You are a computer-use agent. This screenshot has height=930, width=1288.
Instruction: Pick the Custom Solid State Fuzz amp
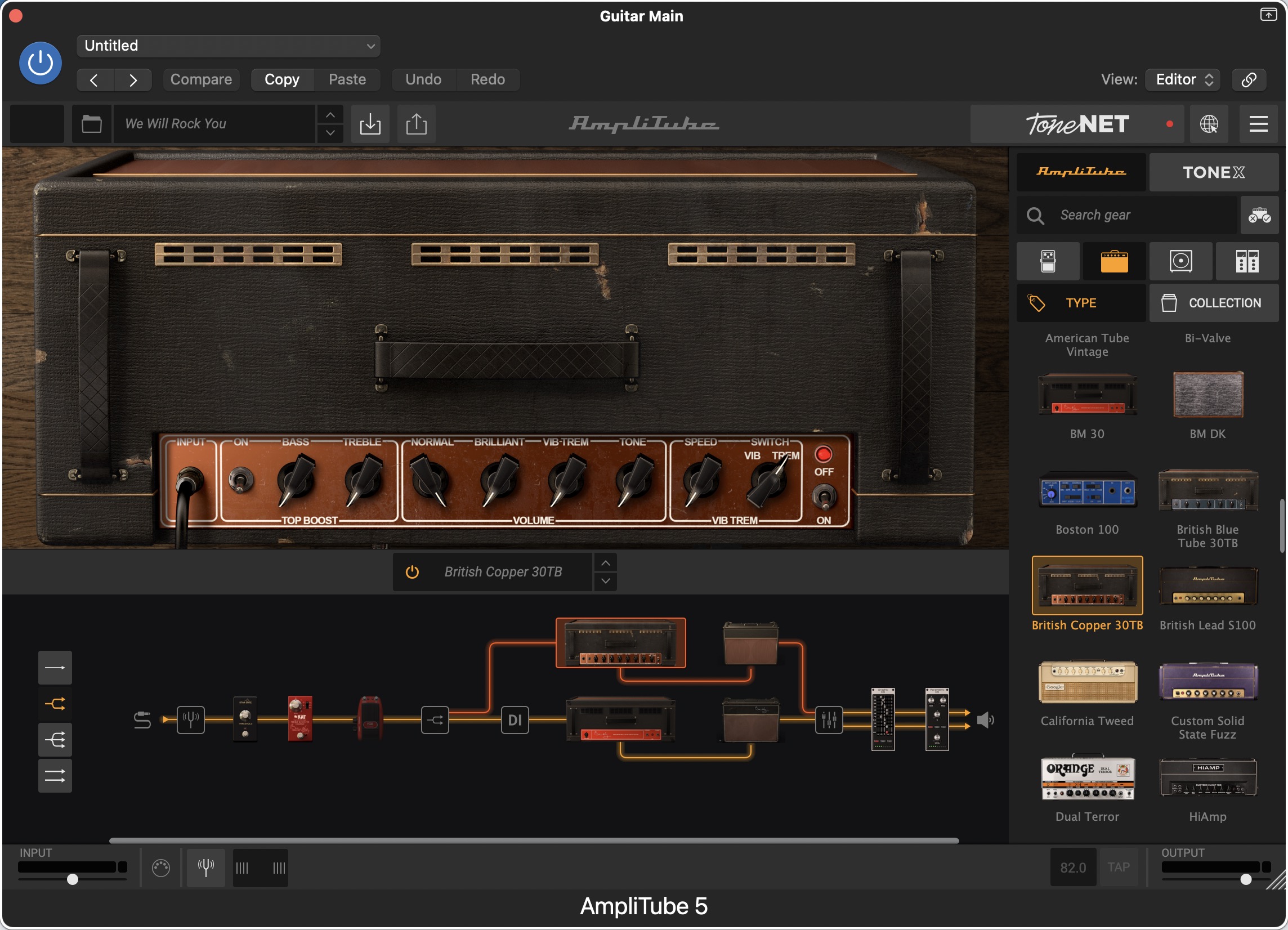pyautogui.click(x=1208, y=681)
